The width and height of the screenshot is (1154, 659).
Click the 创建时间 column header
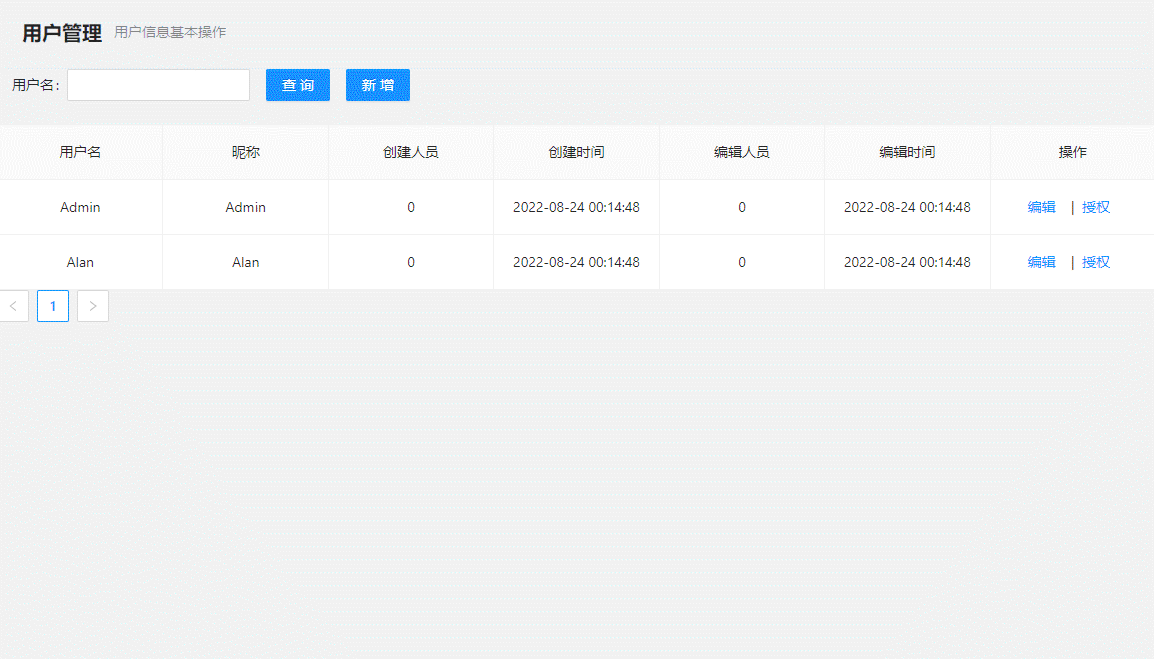[576, 152]
